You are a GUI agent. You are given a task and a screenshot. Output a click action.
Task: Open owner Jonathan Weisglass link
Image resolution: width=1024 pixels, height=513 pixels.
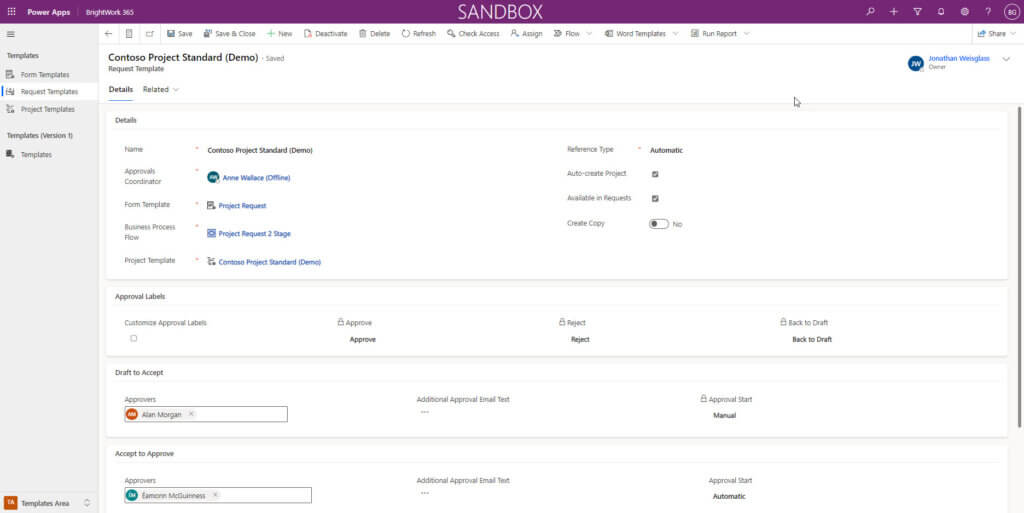click(x=959, y=59)
